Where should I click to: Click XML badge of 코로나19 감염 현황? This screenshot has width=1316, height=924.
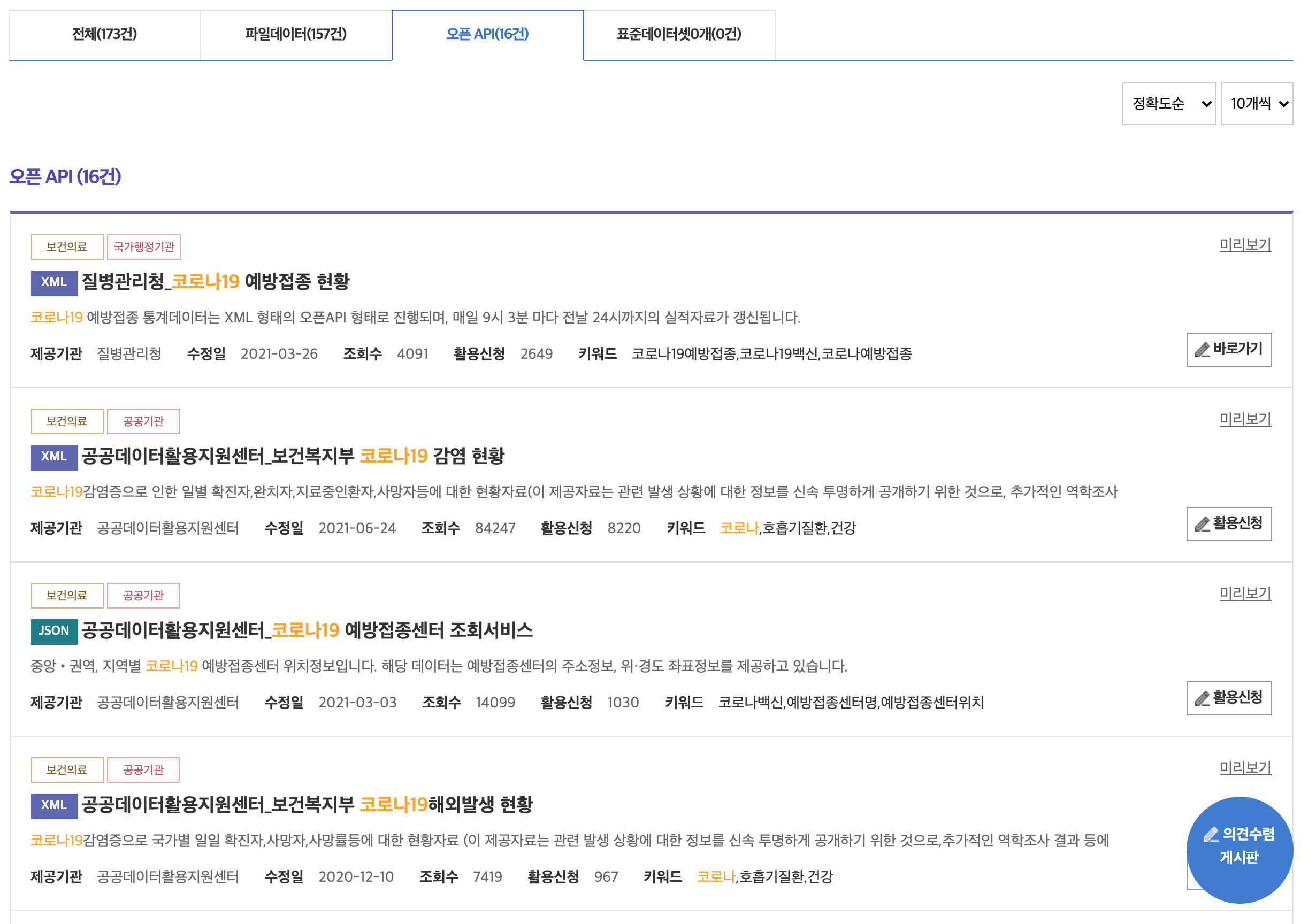pos(54,457)
